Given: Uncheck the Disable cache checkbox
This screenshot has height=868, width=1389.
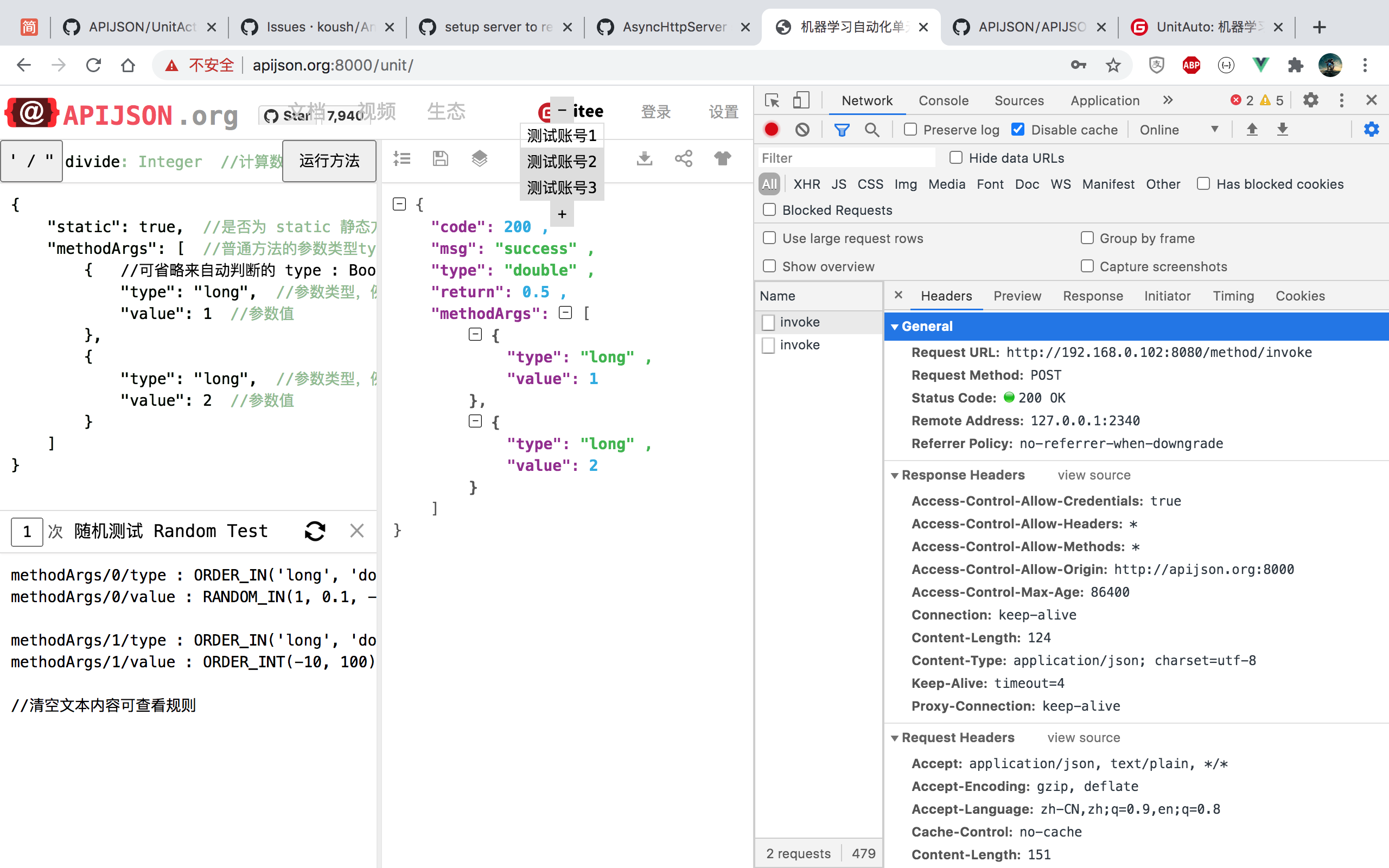Looking at the screenshot, I should click(1018, 130).
